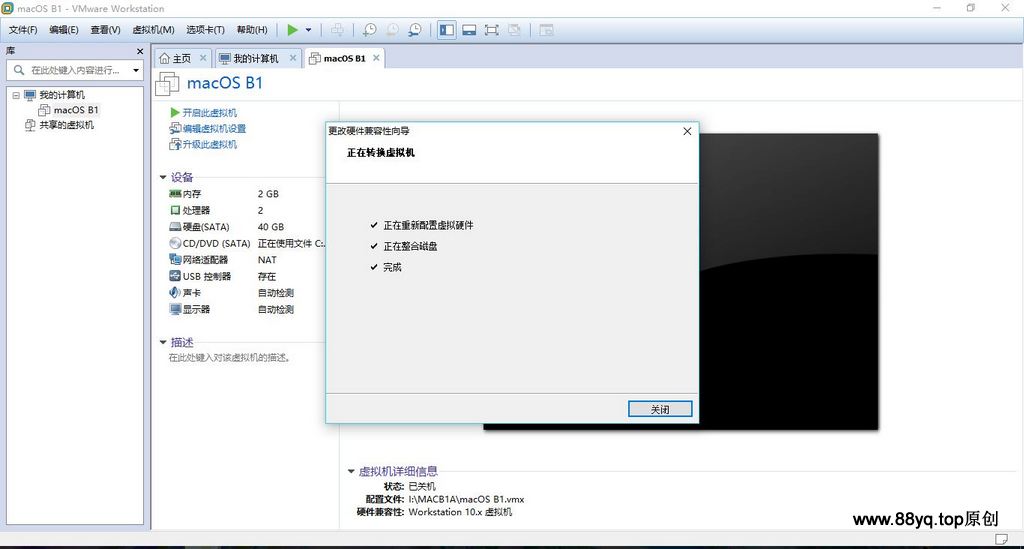Open the dropdown arrow beside the play button
The width and height of the screenshot is (1024, 549).
coord(308,30)
